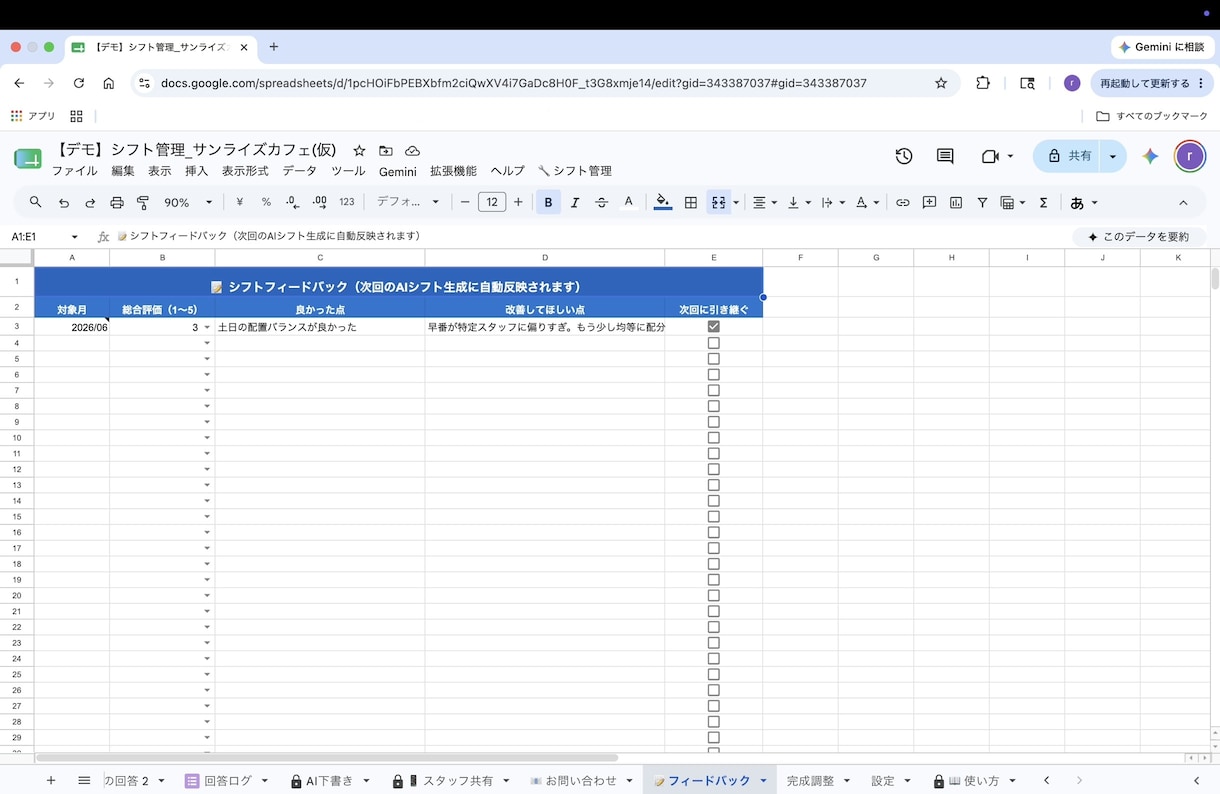Check the row 21 carry-over checkbox
The width and height of the screenshot is (1220, 794).
coord(713,611)
